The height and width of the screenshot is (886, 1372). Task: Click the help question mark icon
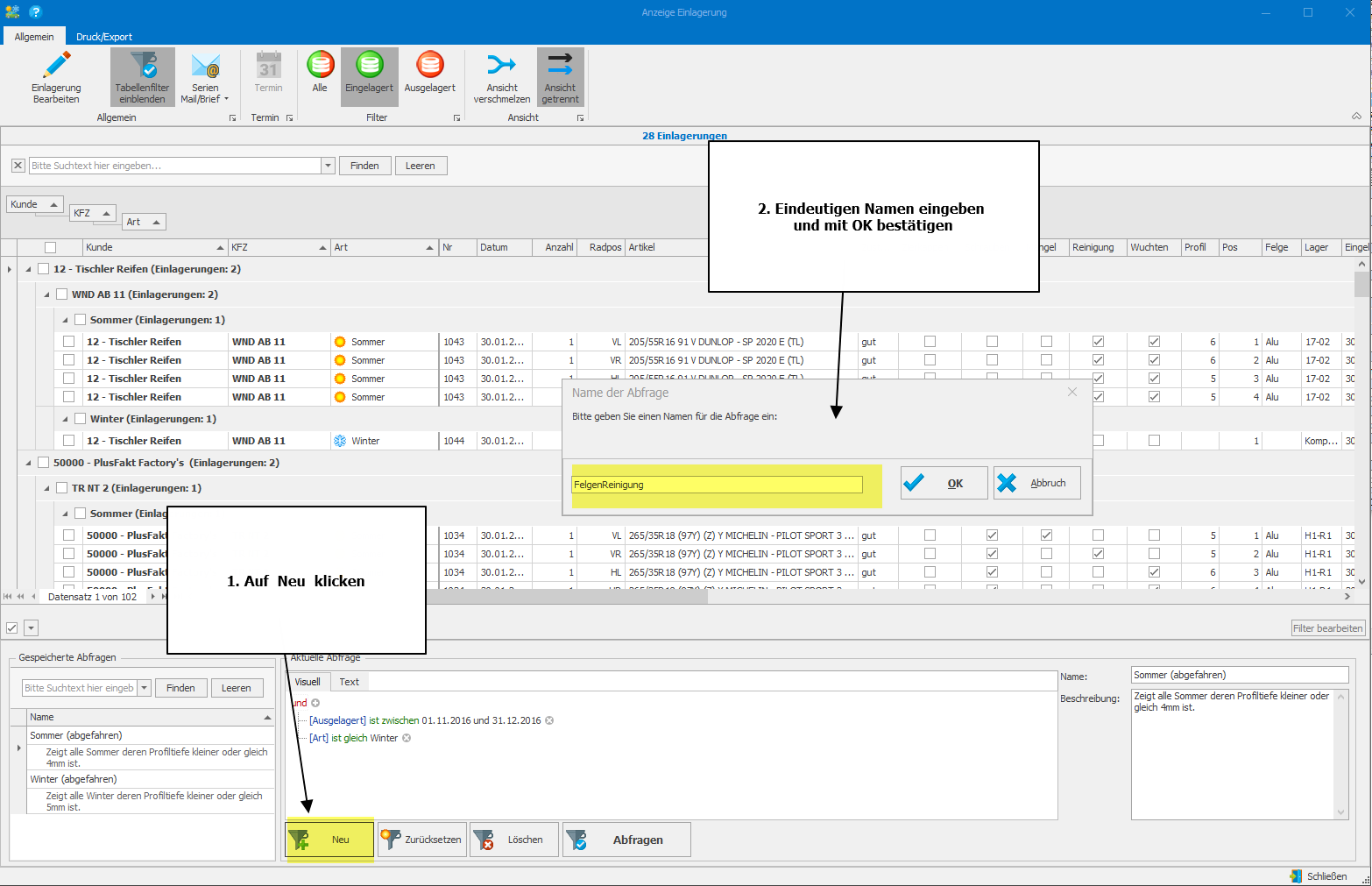(35, 12)
